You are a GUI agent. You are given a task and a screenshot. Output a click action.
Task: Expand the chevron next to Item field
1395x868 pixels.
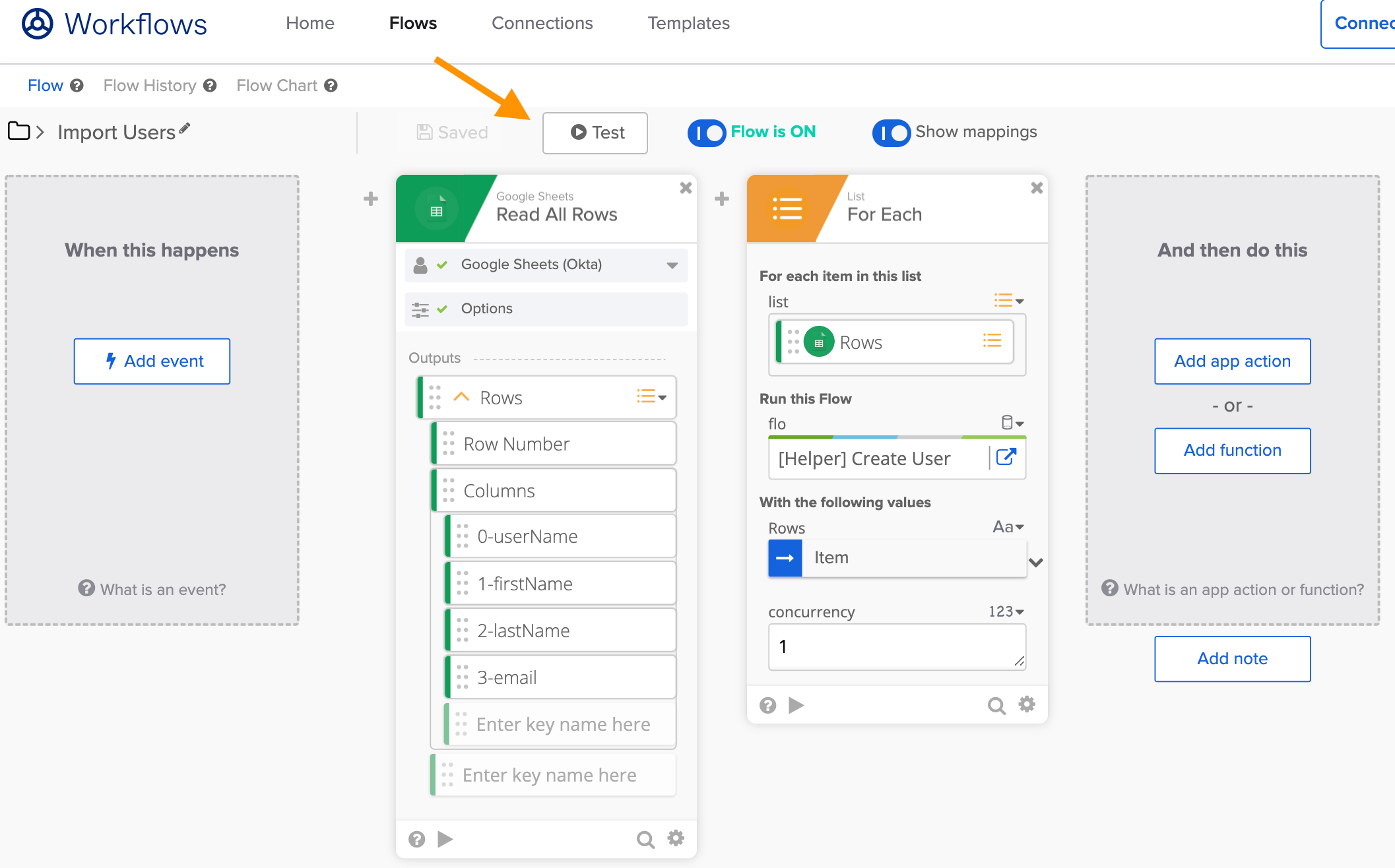(1036, 562)
